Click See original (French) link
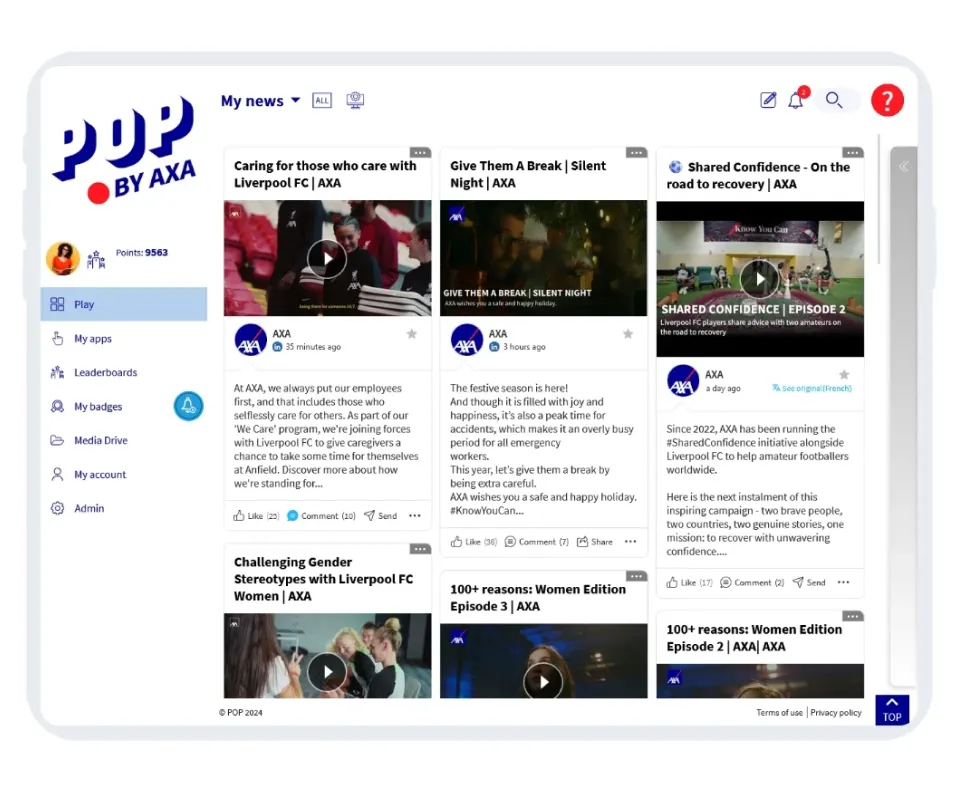This screenshot has height=788, width=960. pyautogui.click(x=812, y=388)
